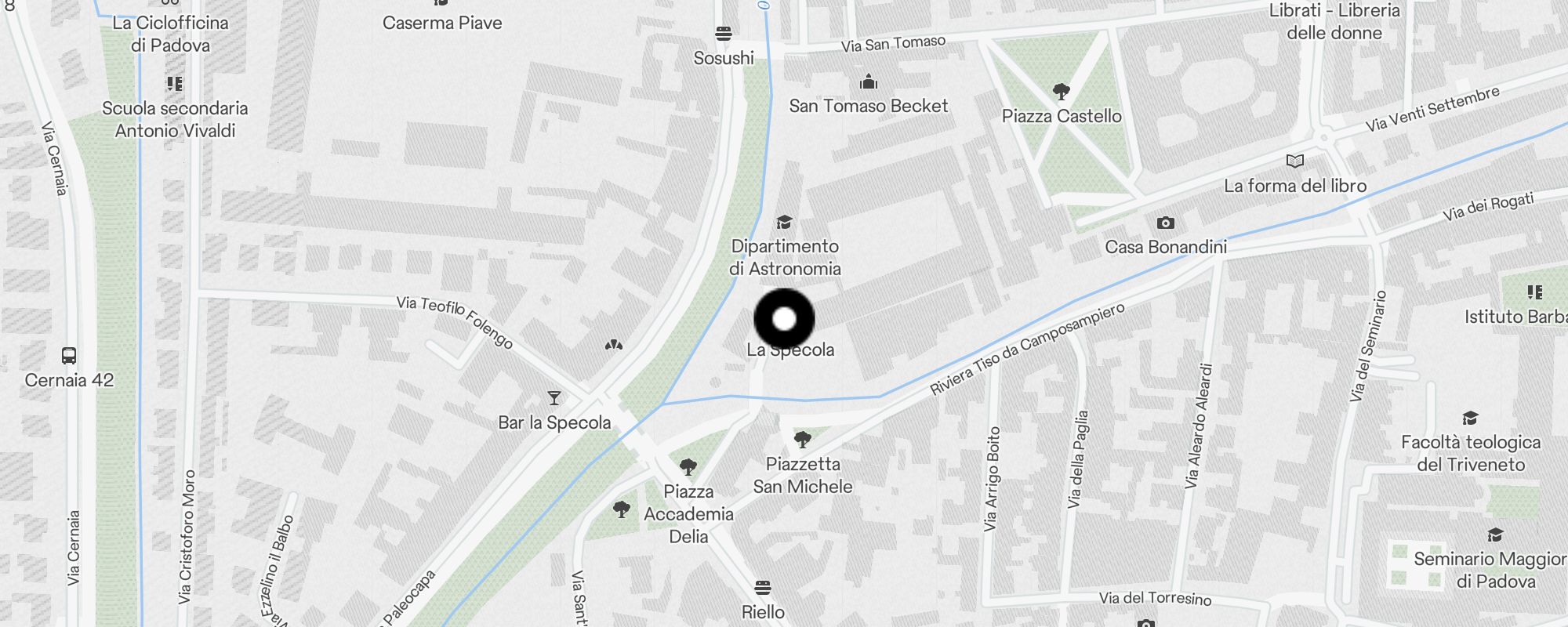Click the Istituto Barbarigo school icon
This screenshot has width=1568, height=627.
pos(1535,292)
